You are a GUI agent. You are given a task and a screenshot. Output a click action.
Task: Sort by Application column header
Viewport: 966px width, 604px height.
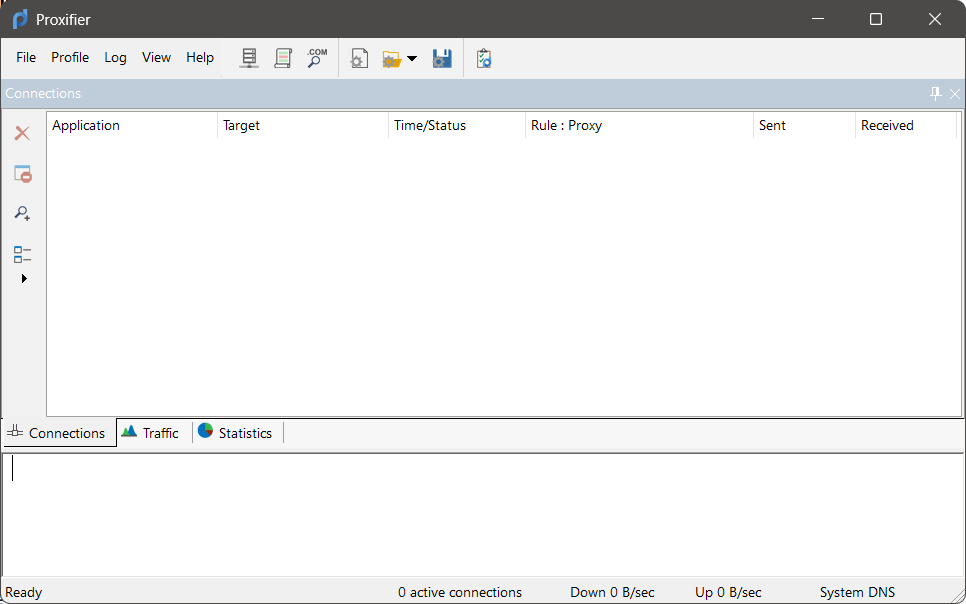132,125
